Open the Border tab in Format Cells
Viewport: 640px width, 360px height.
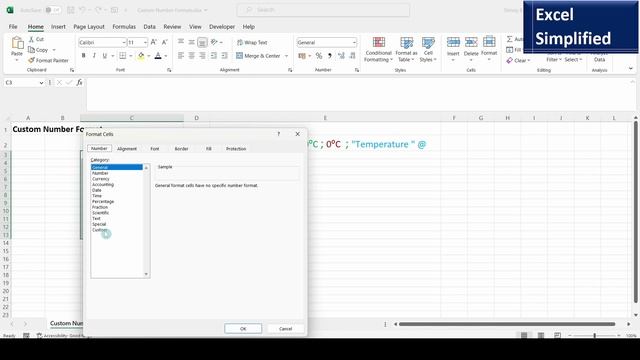[x=182, y=149]
